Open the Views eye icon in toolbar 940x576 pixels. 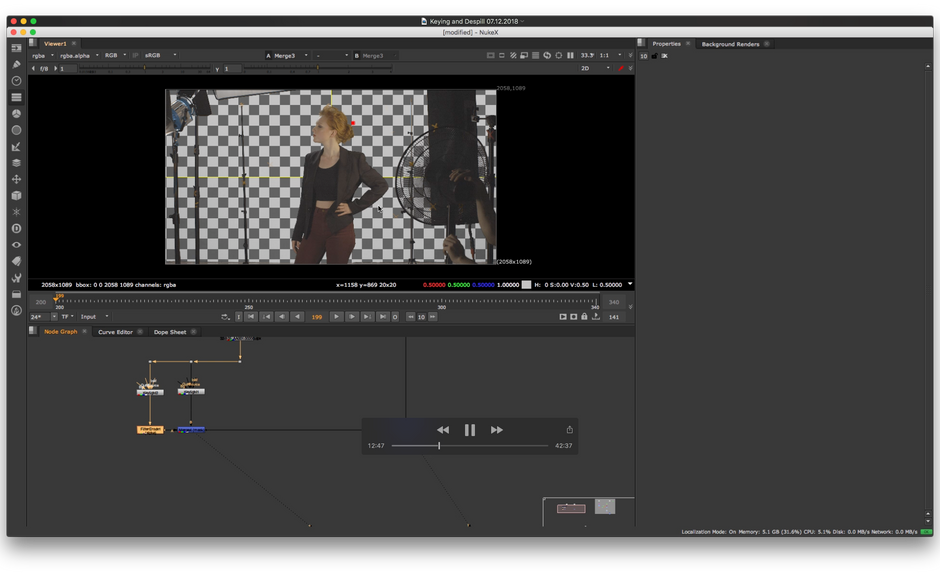pos(16,245)
